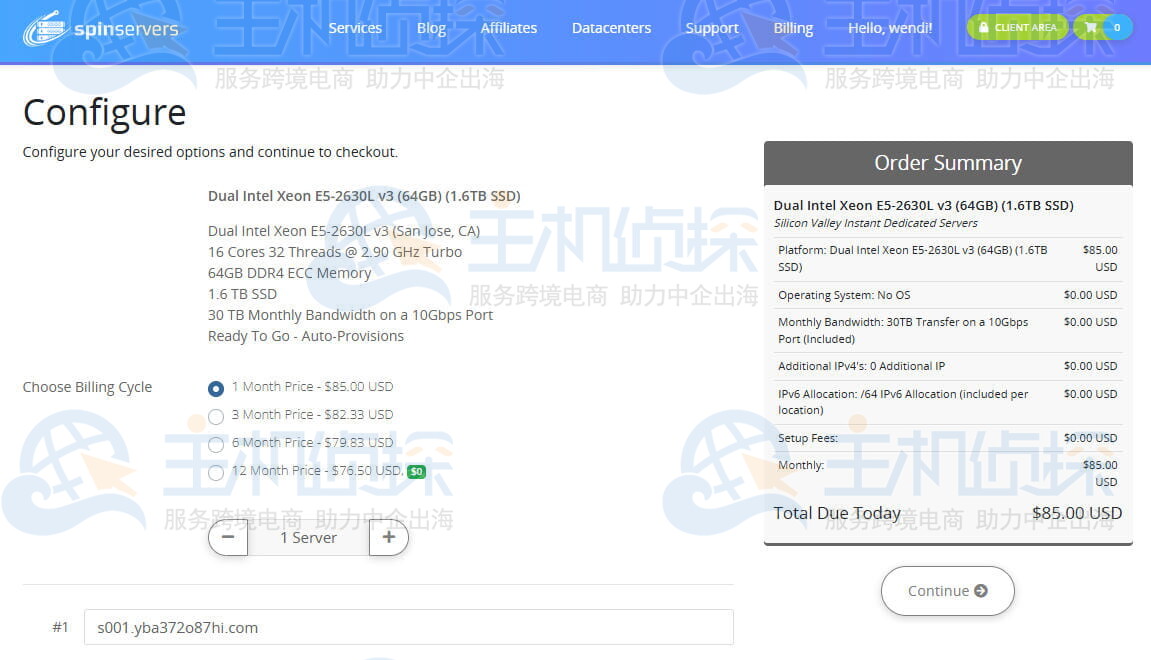Open the Datacenters menu
The image size is (1151, 660).
611,28
